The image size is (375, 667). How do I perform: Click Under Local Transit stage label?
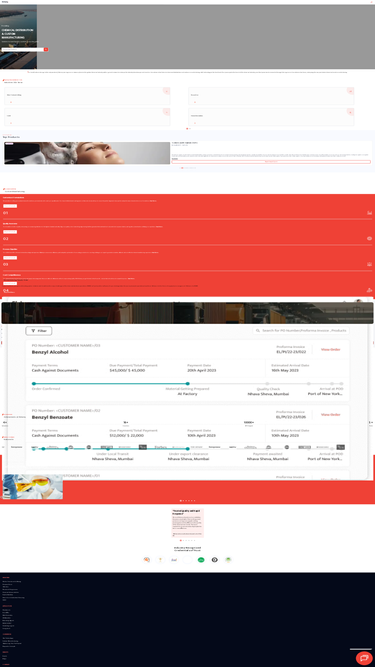(x=113, y=454)
